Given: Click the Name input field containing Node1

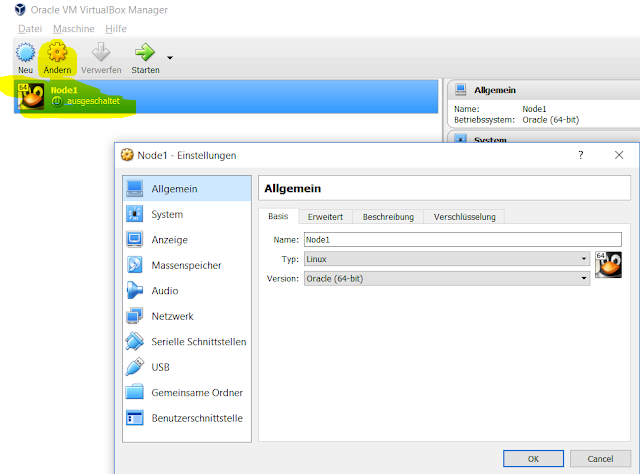Looking at the screenshot, I should [x=463, y=240].
